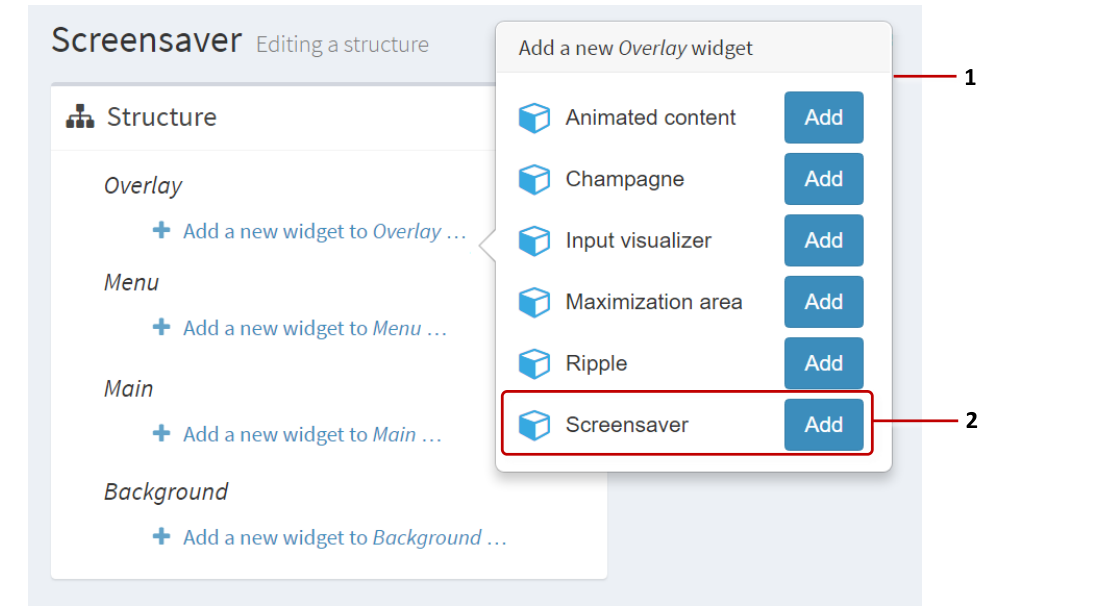Add the Screensaver widget

(x=823, y=424)
